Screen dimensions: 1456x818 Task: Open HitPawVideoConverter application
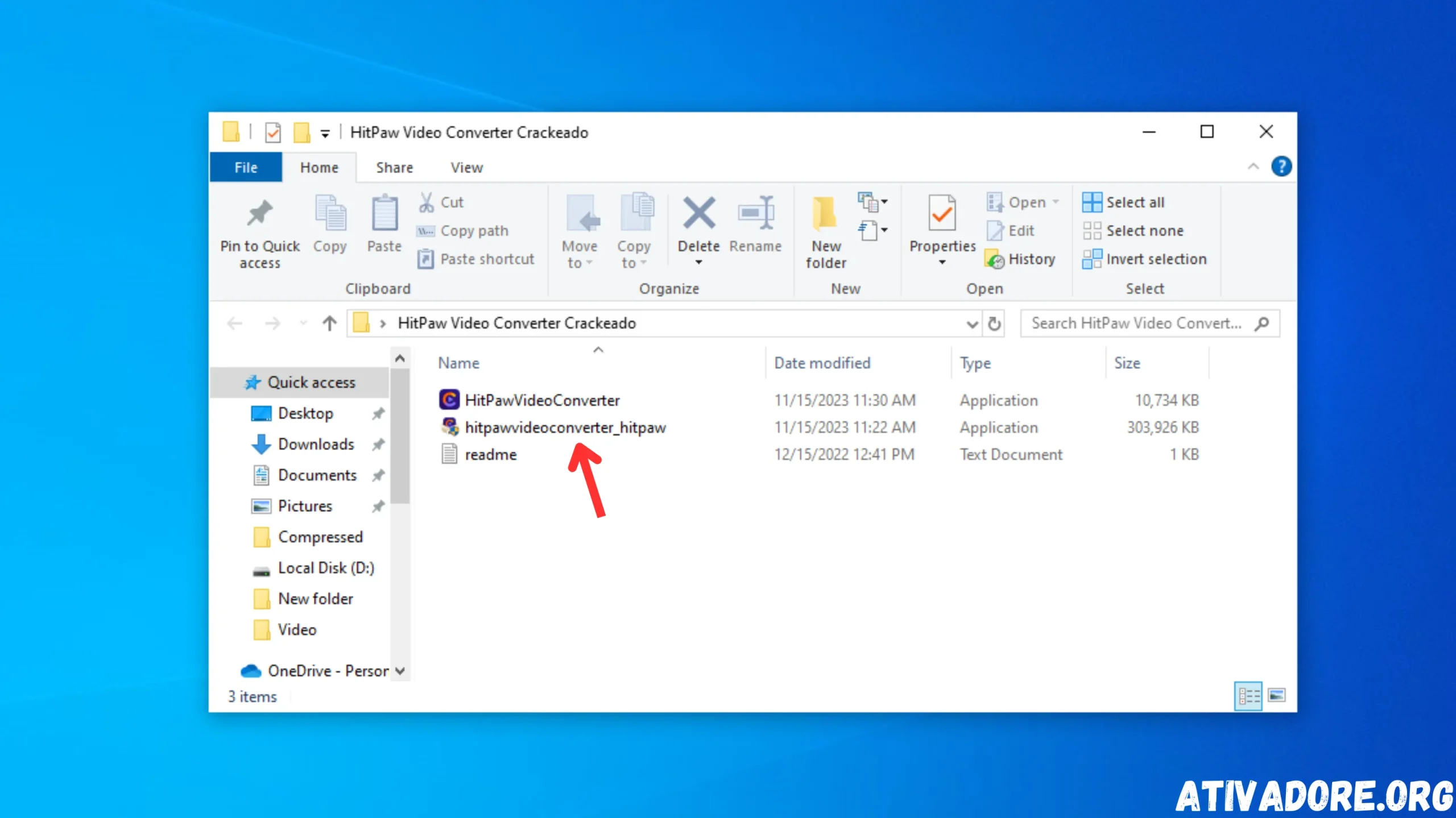point(542,400)
